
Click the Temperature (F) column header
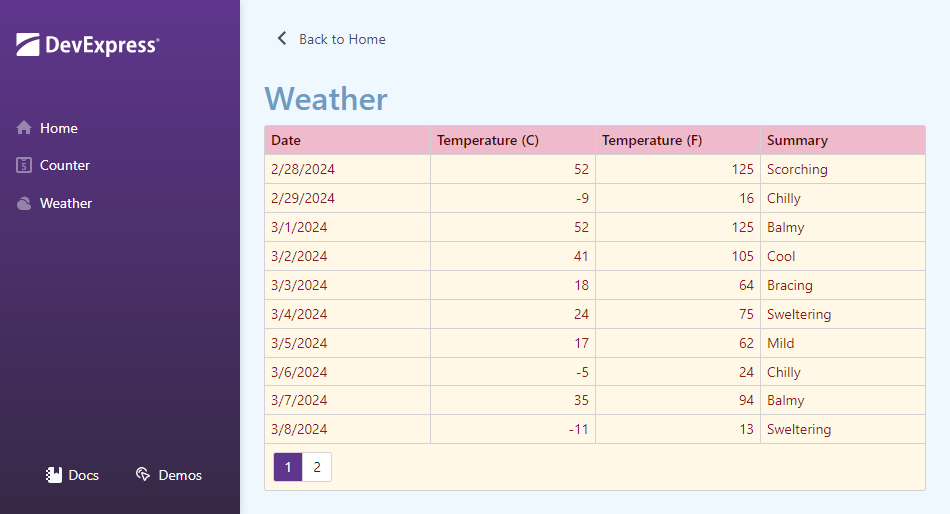tap(678, 140)
